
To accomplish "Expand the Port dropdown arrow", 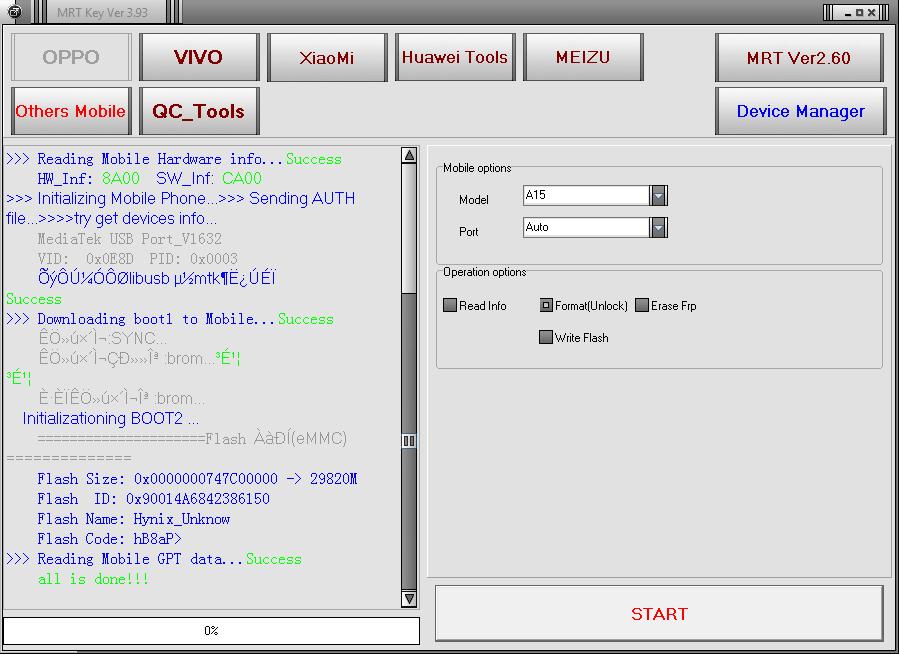I will tap(658, 228).
